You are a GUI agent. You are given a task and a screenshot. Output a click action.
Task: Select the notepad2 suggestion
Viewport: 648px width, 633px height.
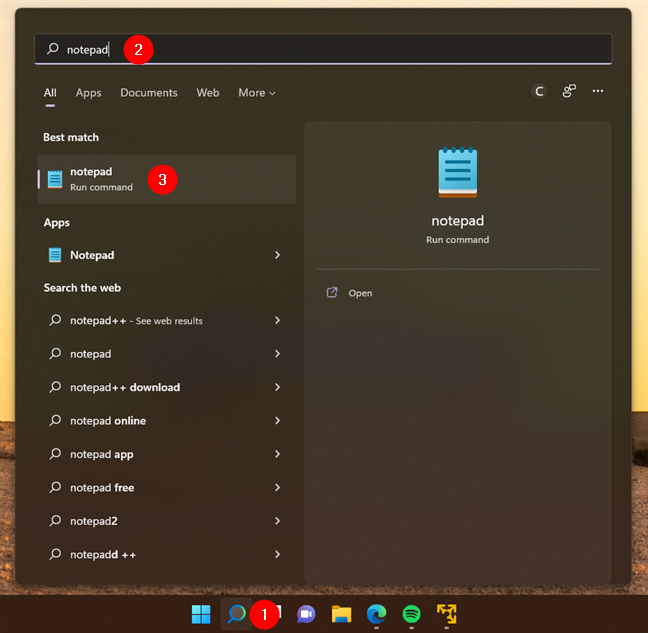(x=94, y=521)
